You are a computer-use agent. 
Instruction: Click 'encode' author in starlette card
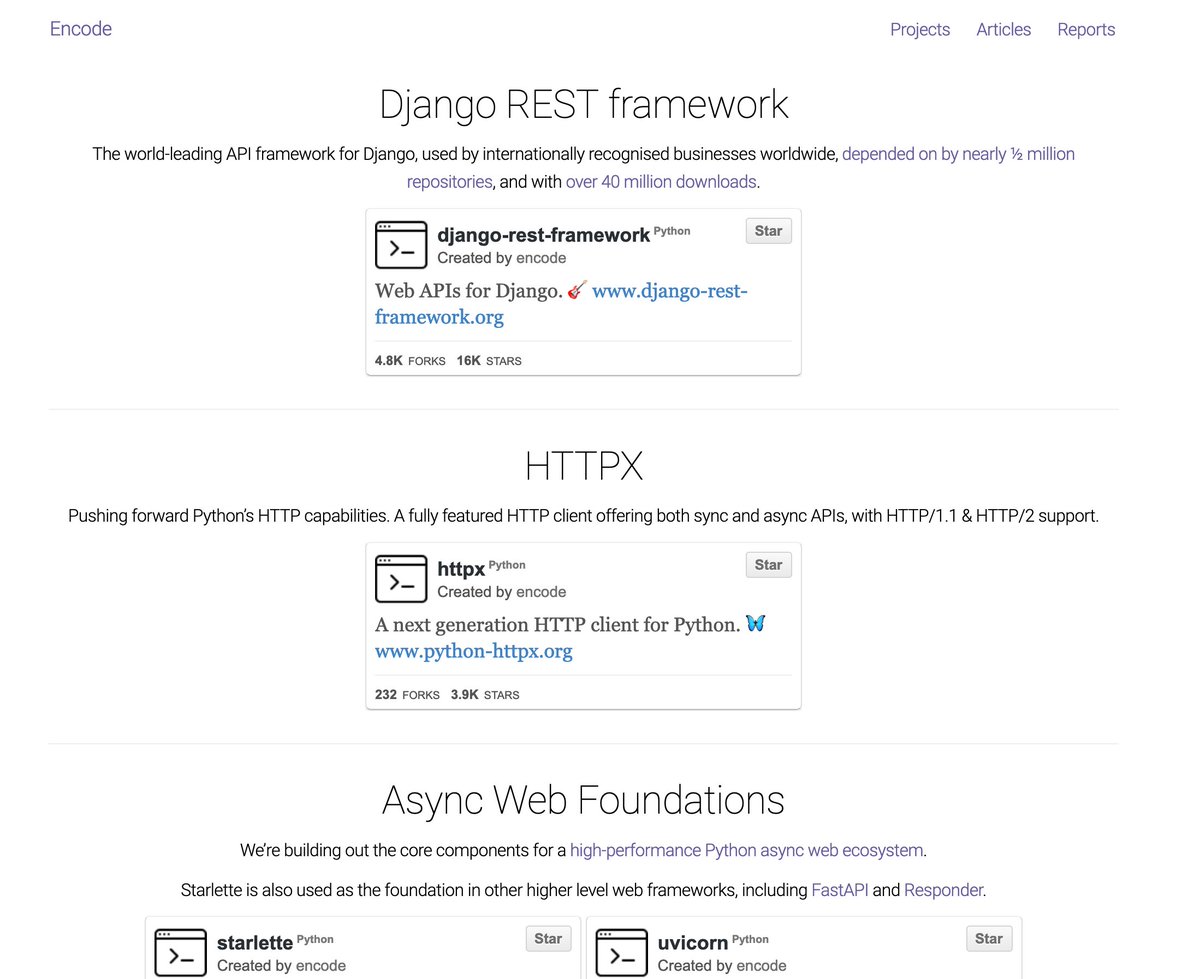321,966
